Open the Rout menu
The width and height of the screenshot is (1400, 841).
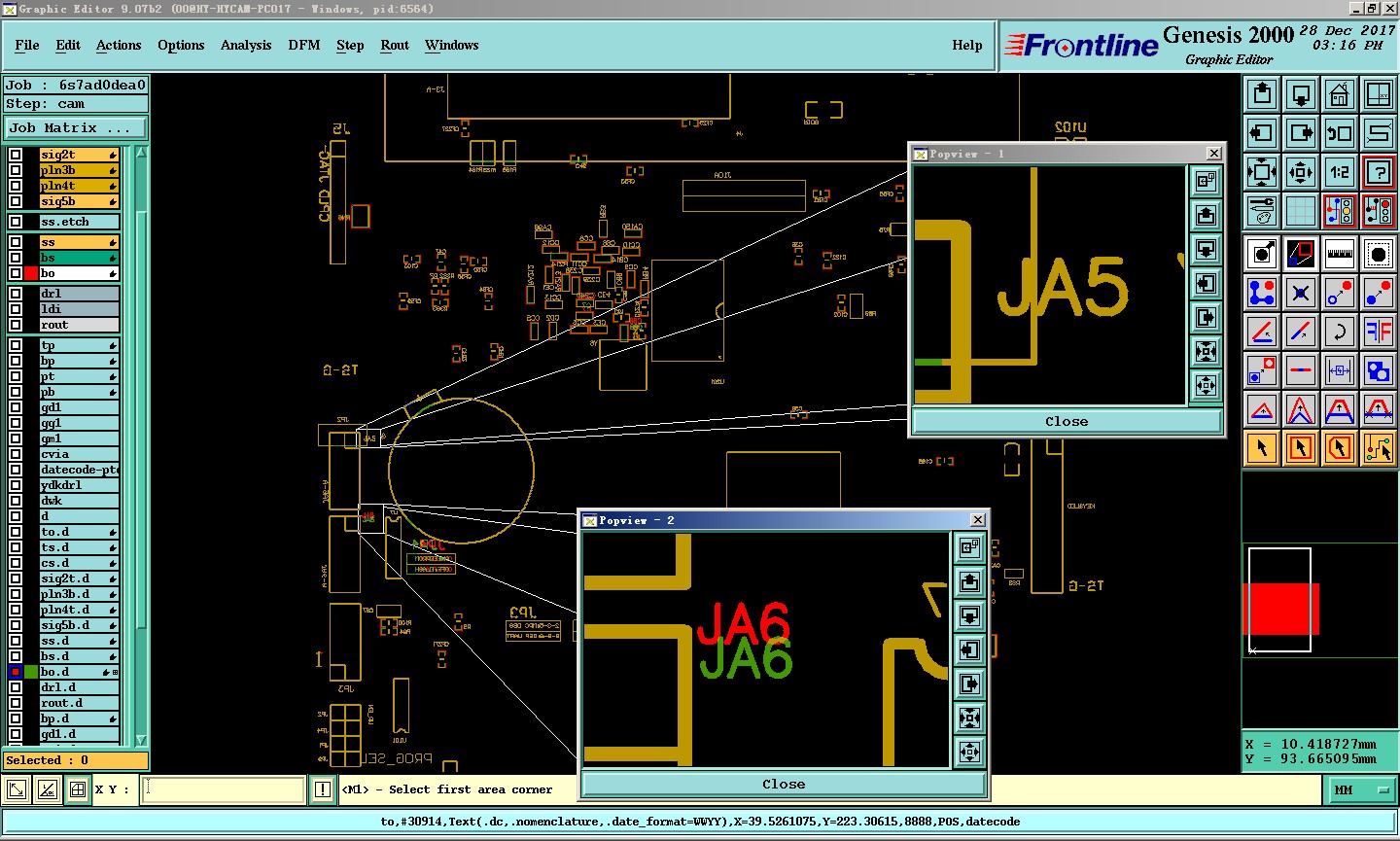pos(395,45)
